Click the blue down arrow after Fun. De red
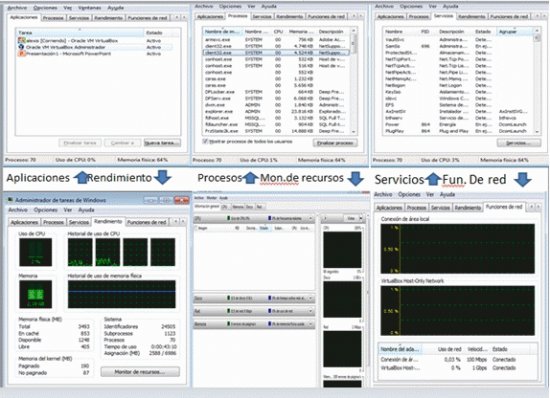550x398 pixels. (x=523, y=179)
